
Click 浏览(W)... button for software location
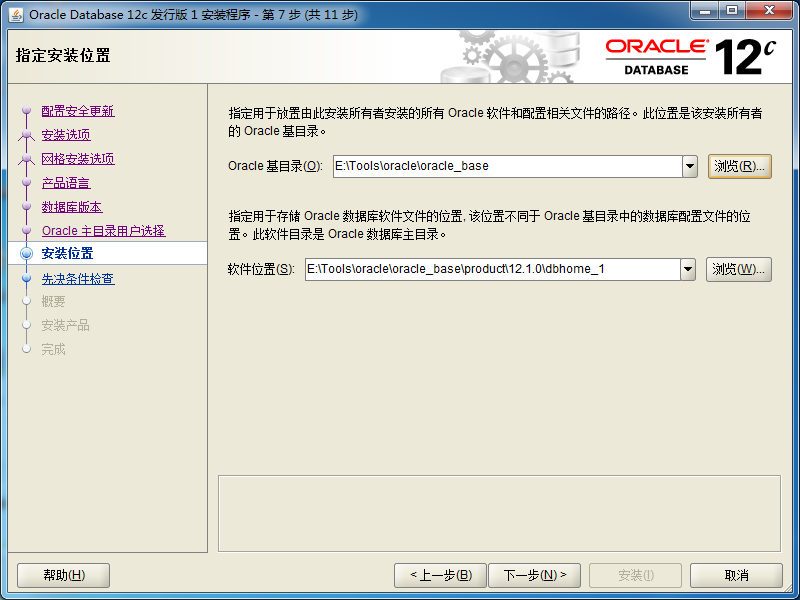738,269
